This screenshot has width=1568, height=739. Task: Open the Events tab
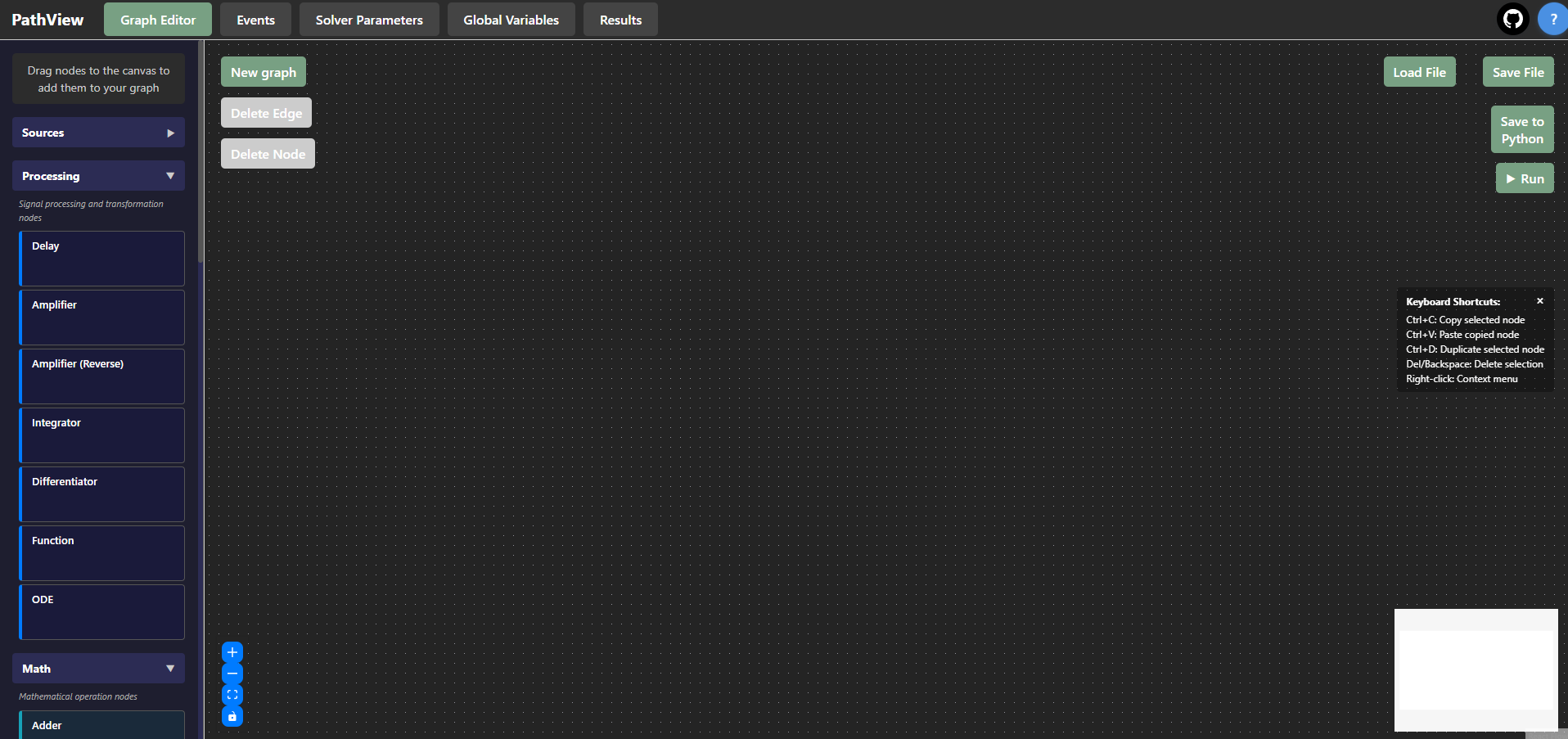pos(255,20)
